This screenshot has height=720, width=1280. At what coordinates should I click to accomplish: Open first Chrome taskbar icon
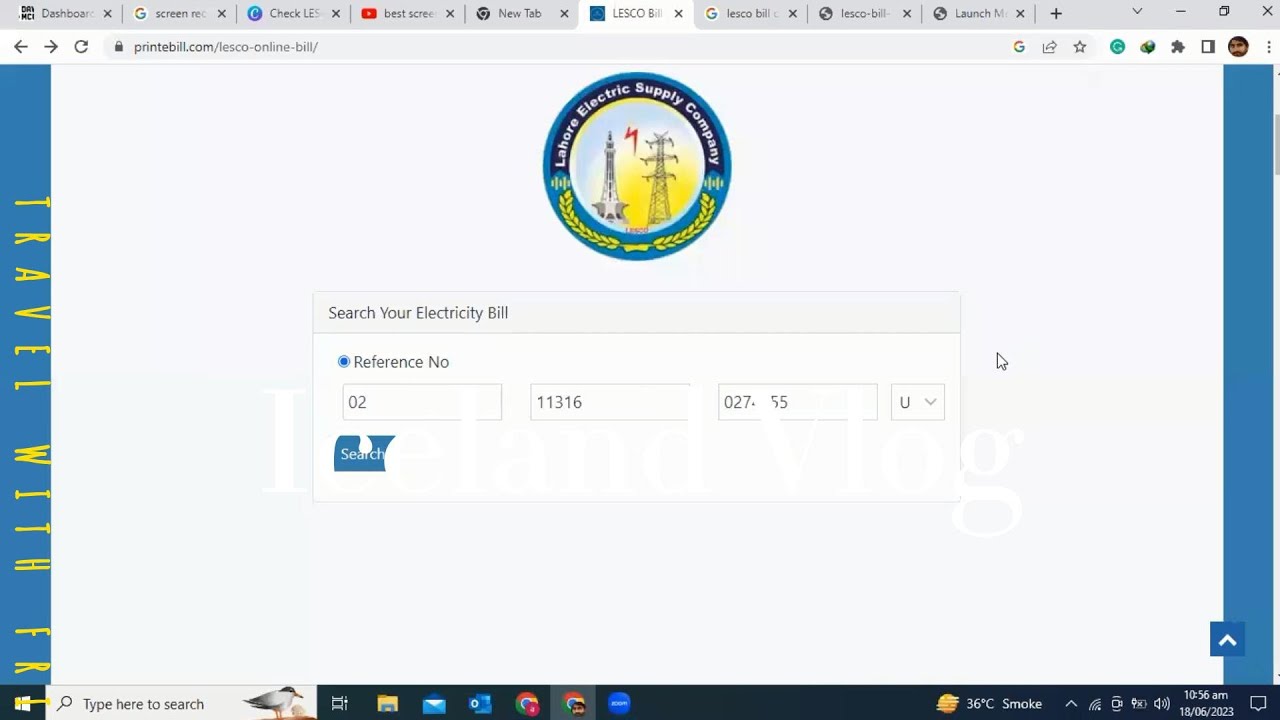(x=527, y=703)
